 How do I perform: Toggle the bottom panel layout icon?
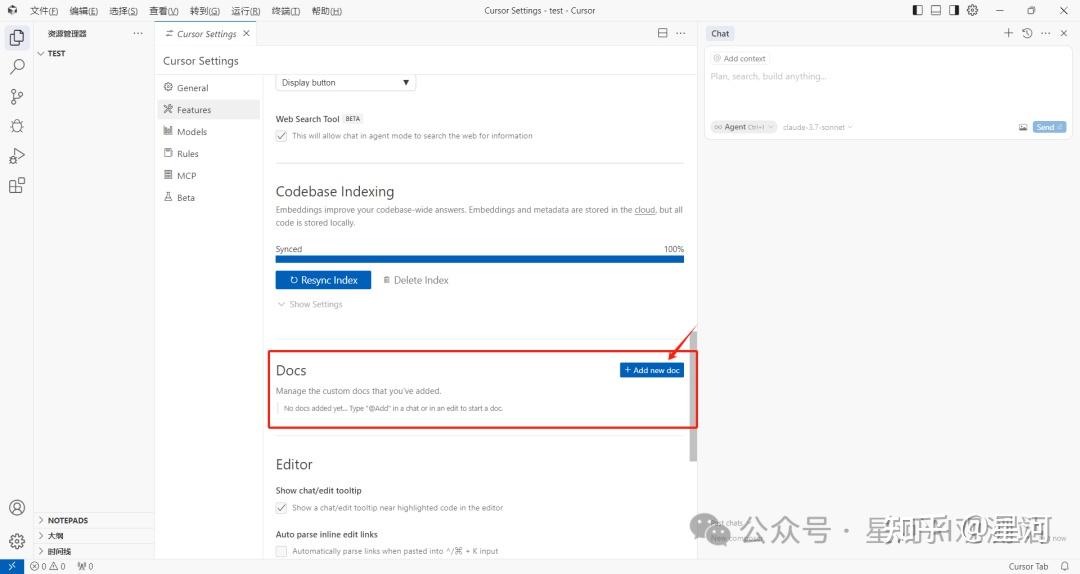[x=936, y=10]
